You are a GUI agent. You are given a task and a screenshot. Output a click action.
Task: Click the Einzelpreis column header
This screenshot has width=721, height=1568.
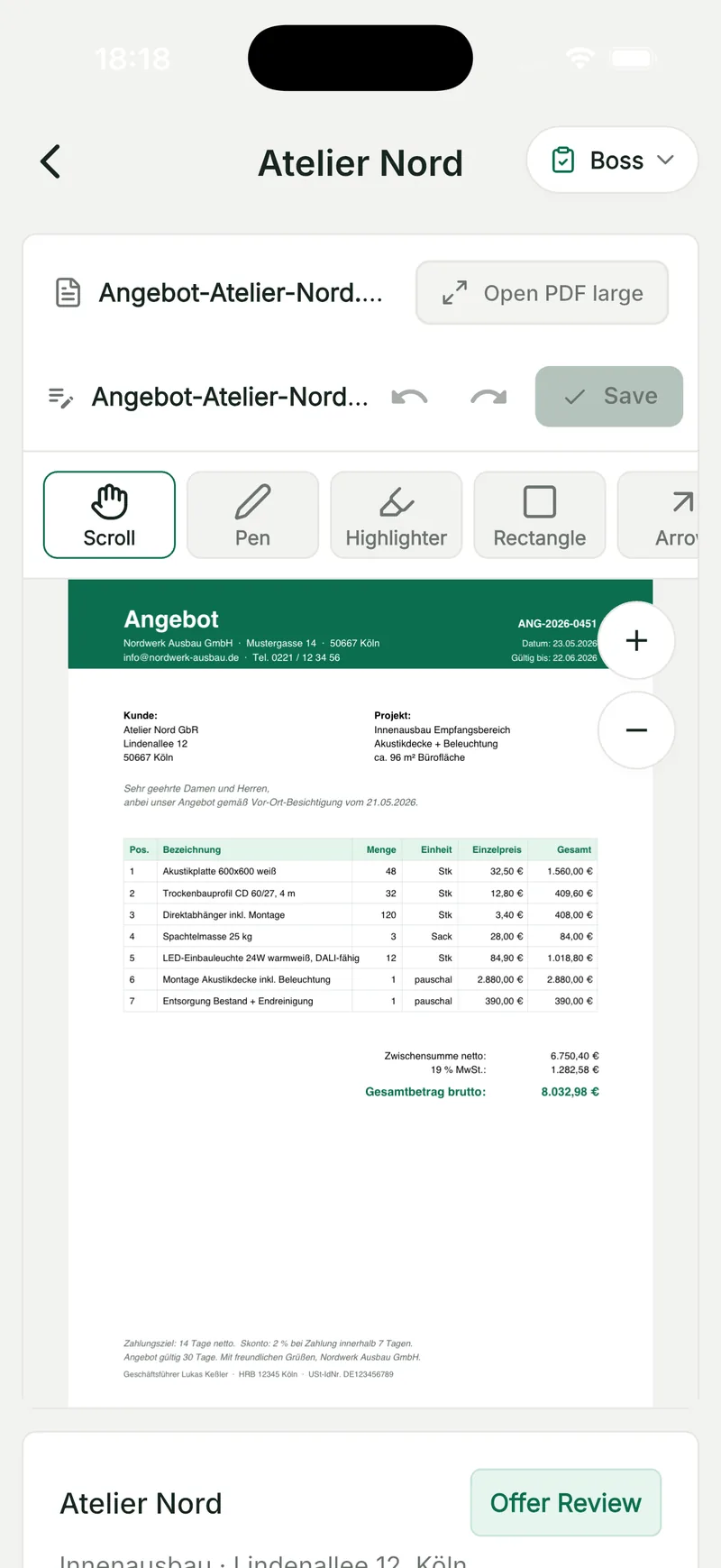point(497,849)
